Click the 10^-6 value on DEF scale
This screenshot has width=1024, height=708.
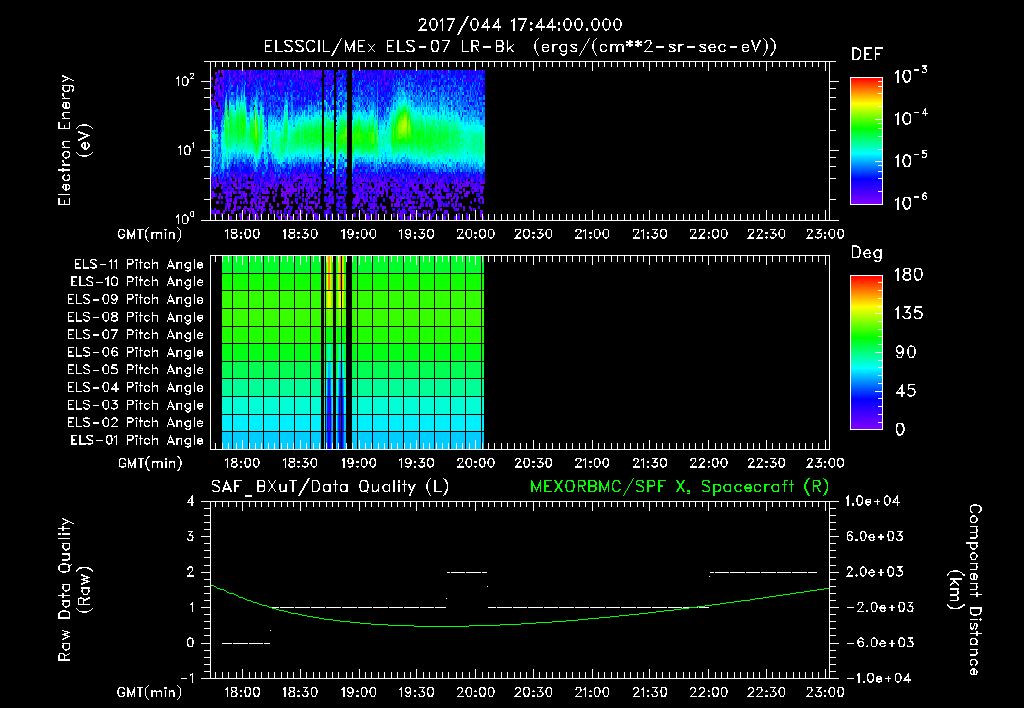[x=910, y=202]
